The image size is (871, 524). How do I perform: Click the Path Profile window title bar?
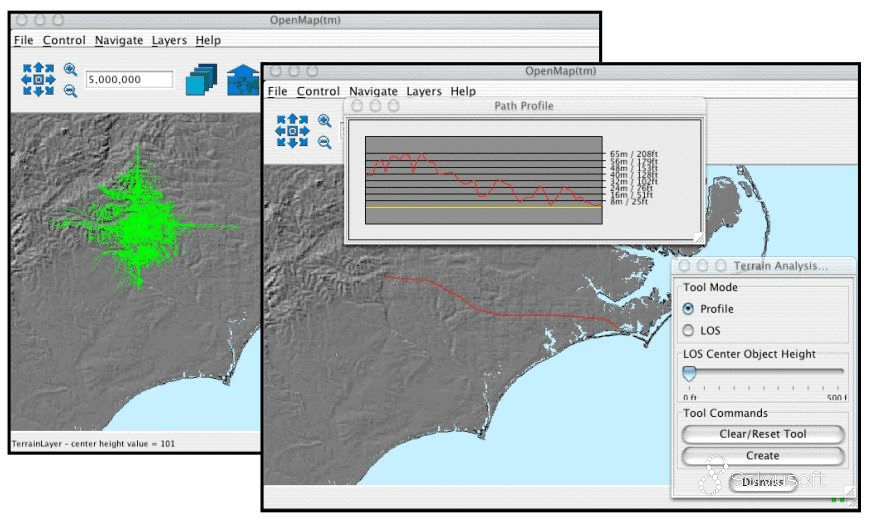coord(524,106)
